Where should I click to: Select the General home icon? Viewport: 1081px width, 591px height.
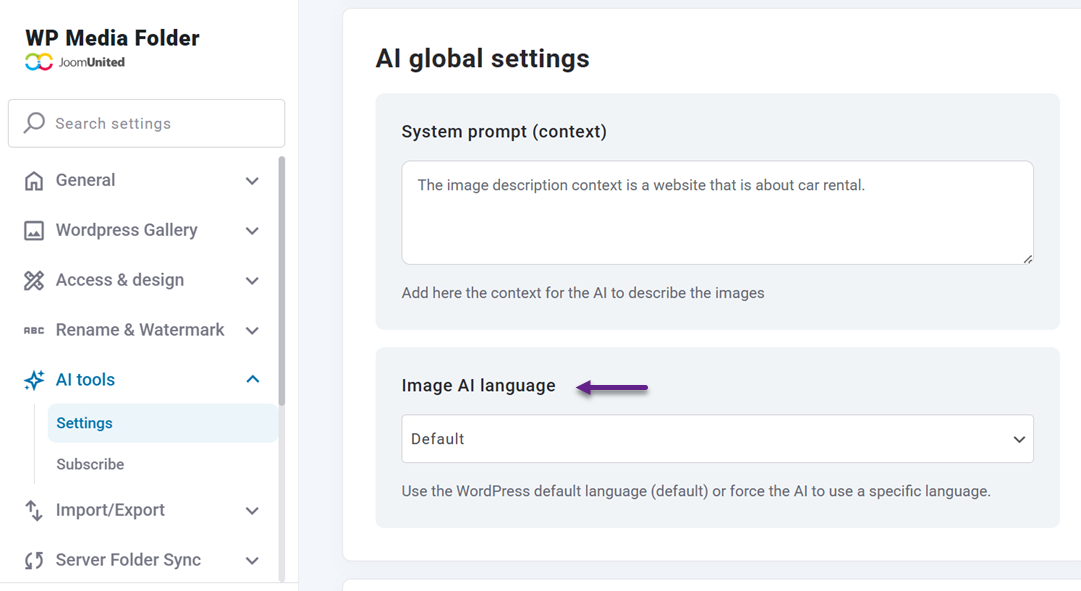tap(33, 180)
